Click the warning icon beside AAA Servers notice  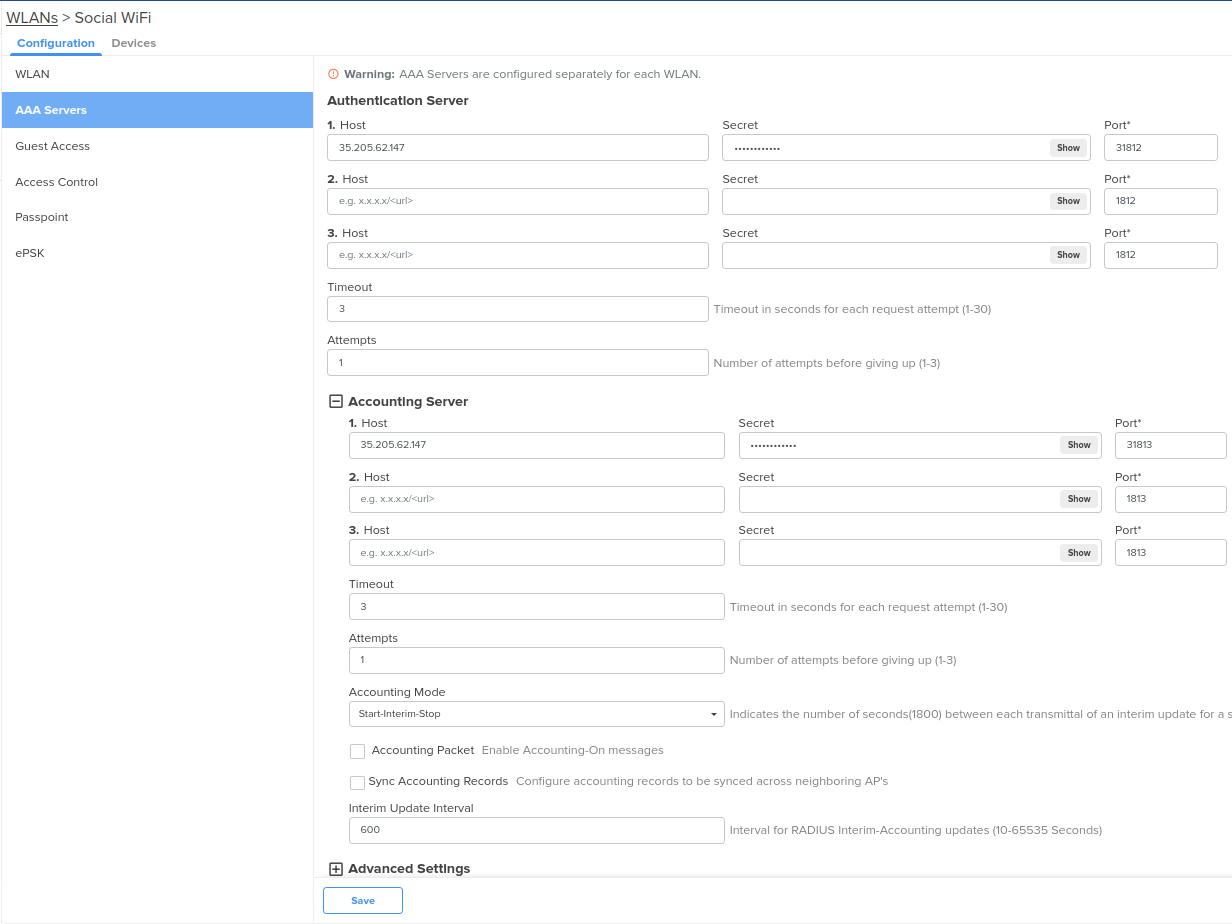click(334, 74)
